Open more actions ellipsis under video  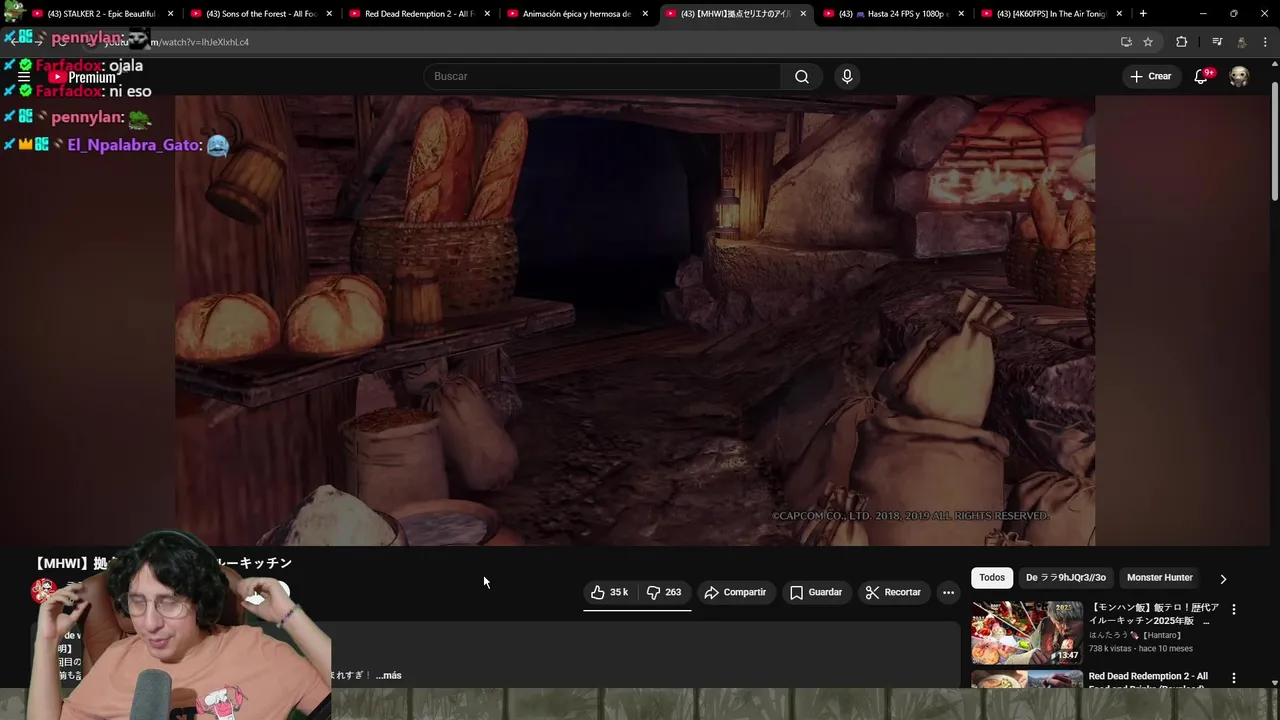[948, 592]
